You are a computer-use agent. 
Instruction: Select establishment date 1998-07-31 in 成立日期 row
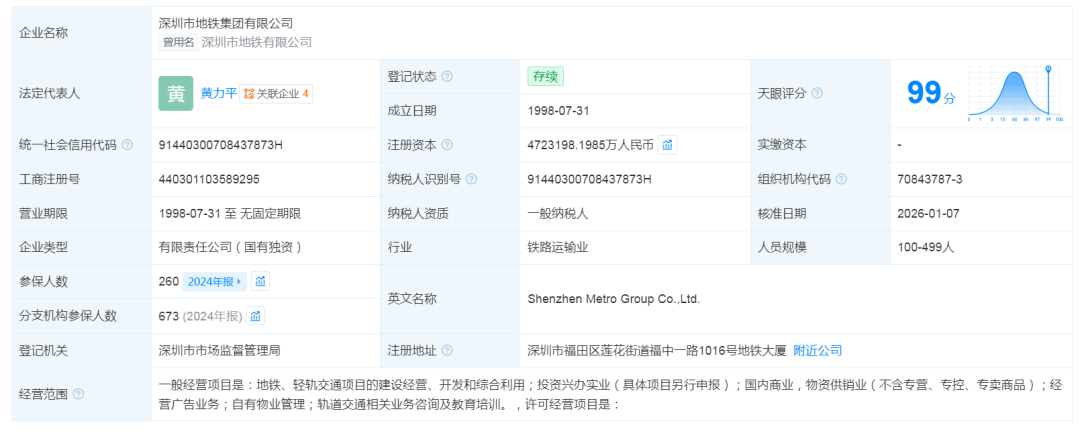[x=559, y=111]
